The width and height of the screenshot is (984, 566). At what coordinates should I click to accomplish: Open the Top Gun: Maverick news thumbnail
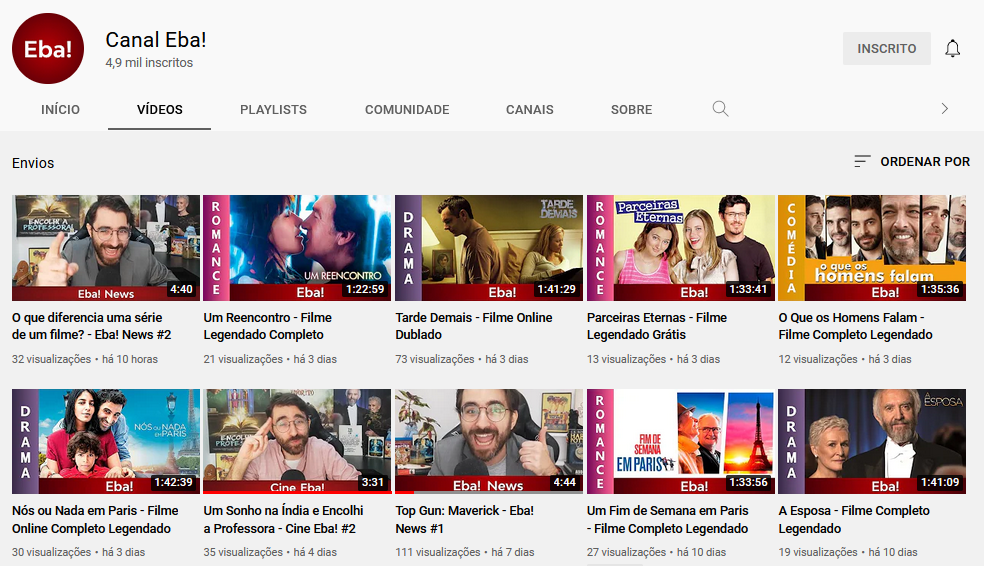[489, 441]
